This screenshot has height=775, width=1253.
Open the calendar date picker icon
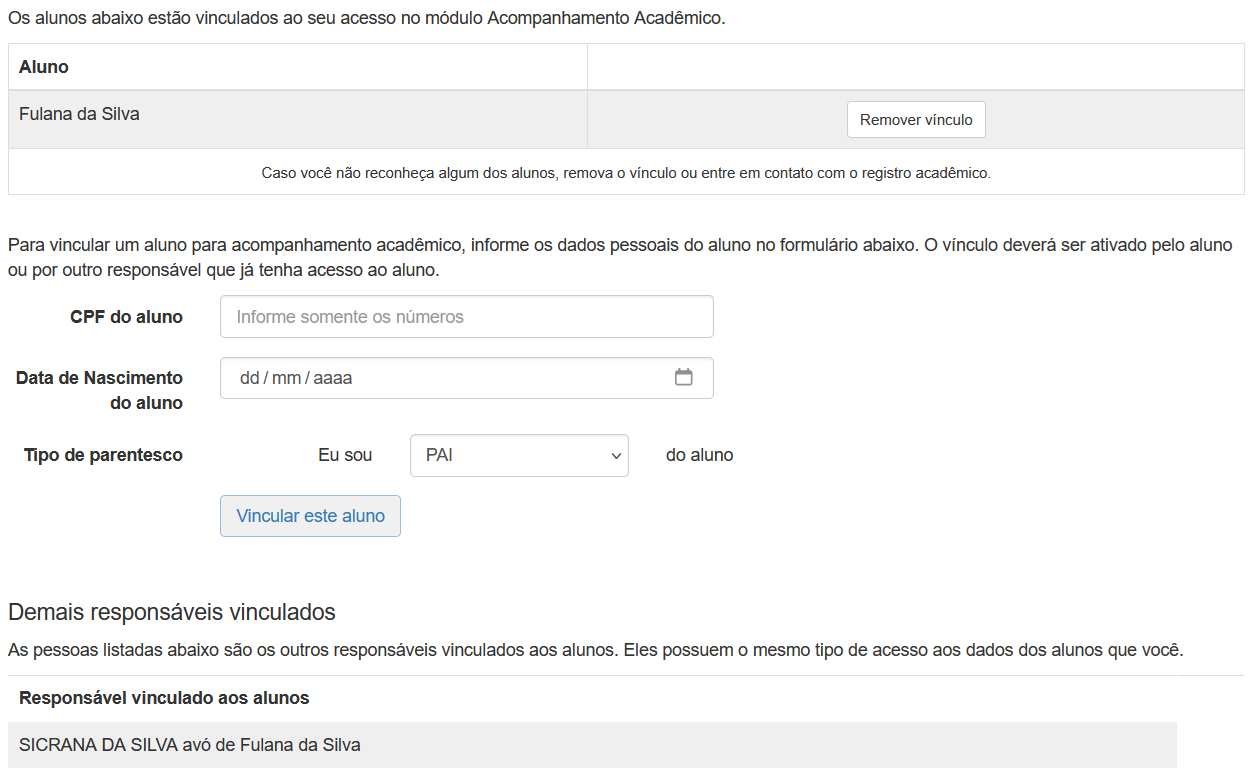[685, 378]
